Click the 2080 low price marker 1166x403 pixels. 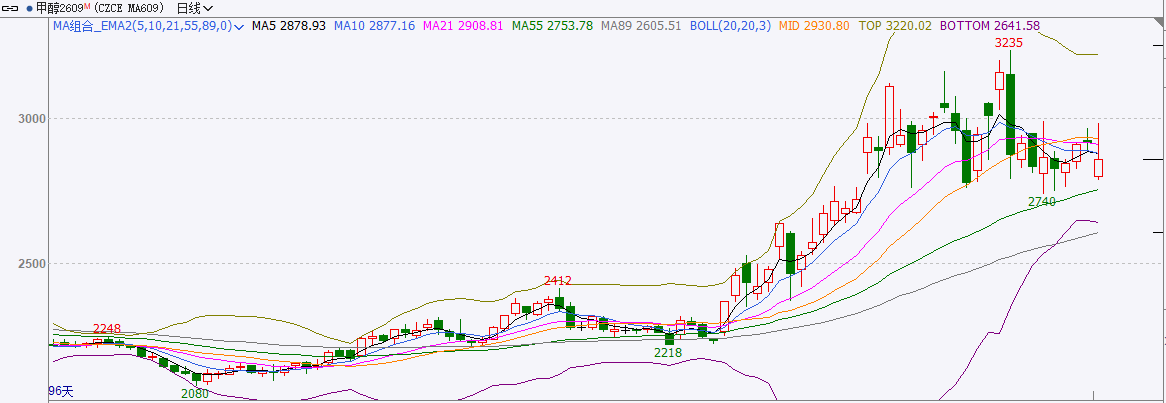195,394
